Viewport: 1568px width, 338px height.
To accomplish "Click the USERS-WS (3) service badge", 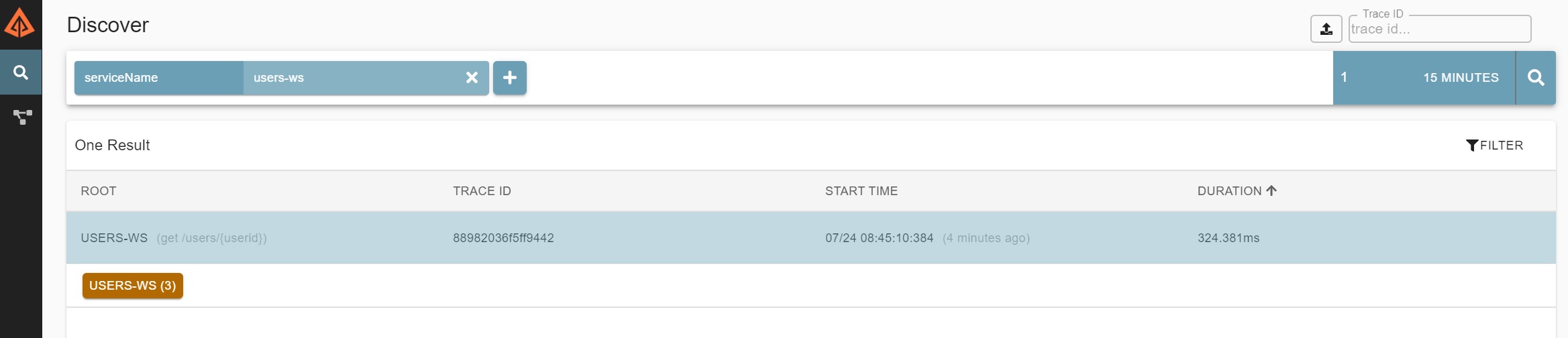I will point(133,286).
